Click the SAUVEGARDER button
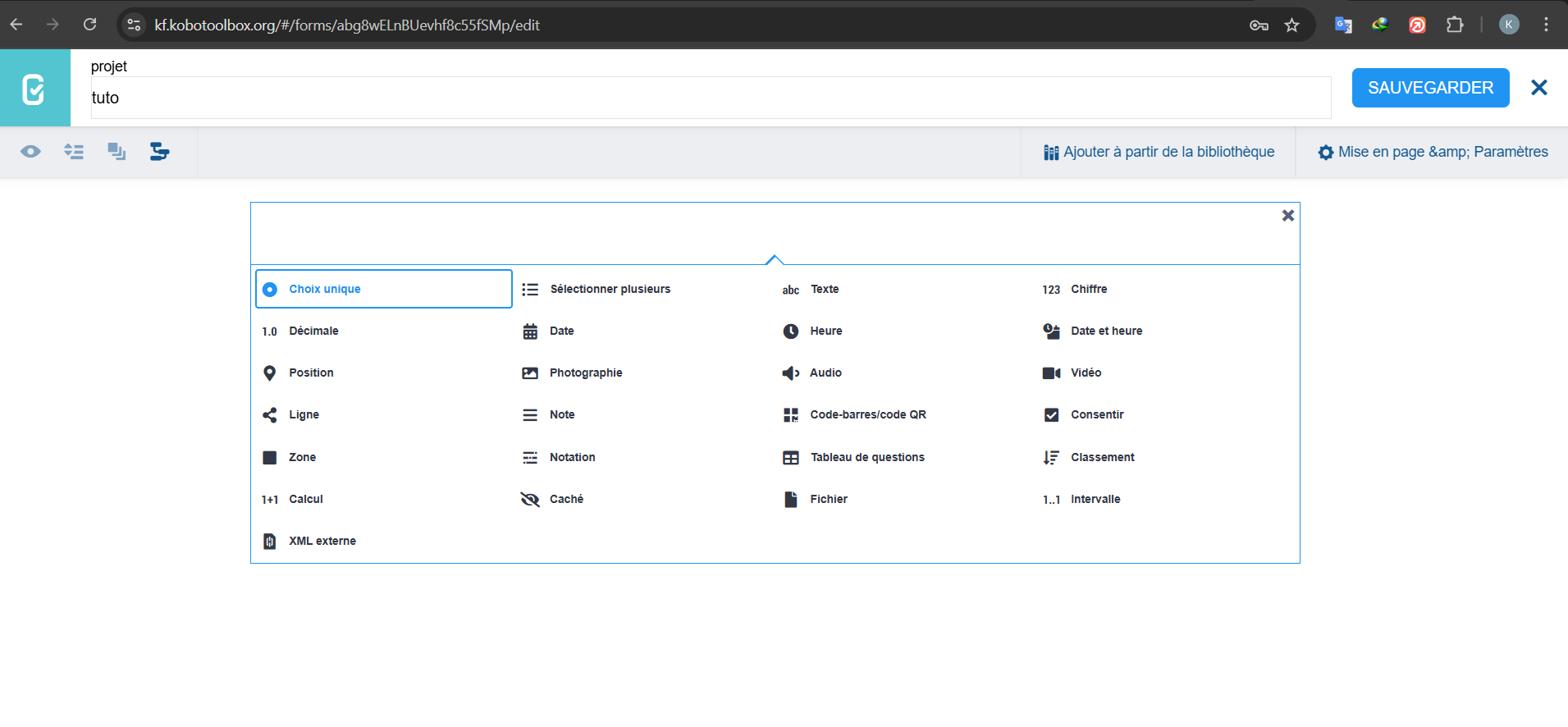The height and width of the screenshot is (727, 1568). [x=1429, y=88]
